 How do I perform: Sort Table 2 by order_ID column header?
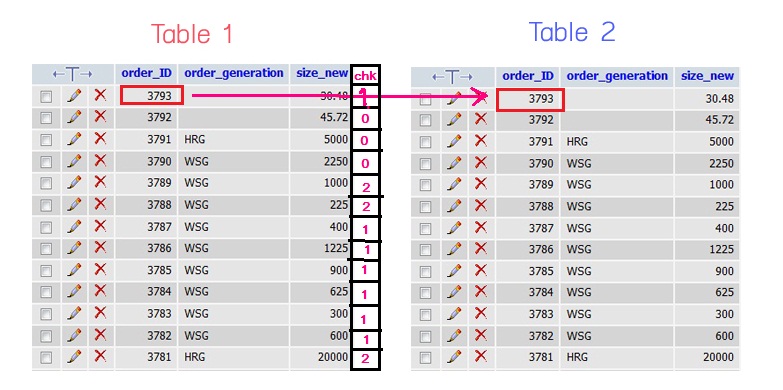pyautogui.click(x=528, y=76)
